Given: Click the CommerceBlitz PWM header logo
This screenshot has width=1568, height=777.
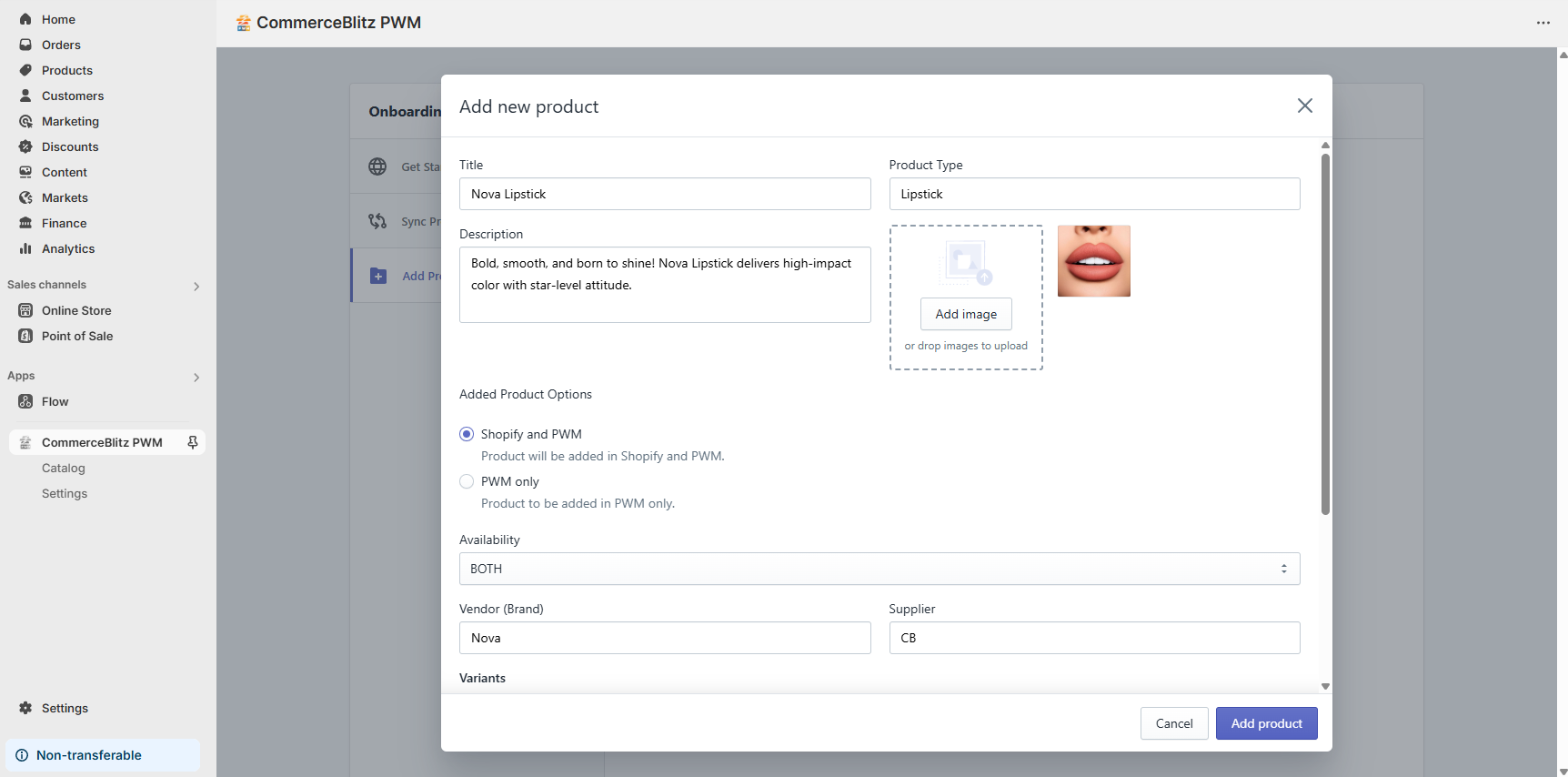Looking at the screenshot, I should [x=243, y=23].
